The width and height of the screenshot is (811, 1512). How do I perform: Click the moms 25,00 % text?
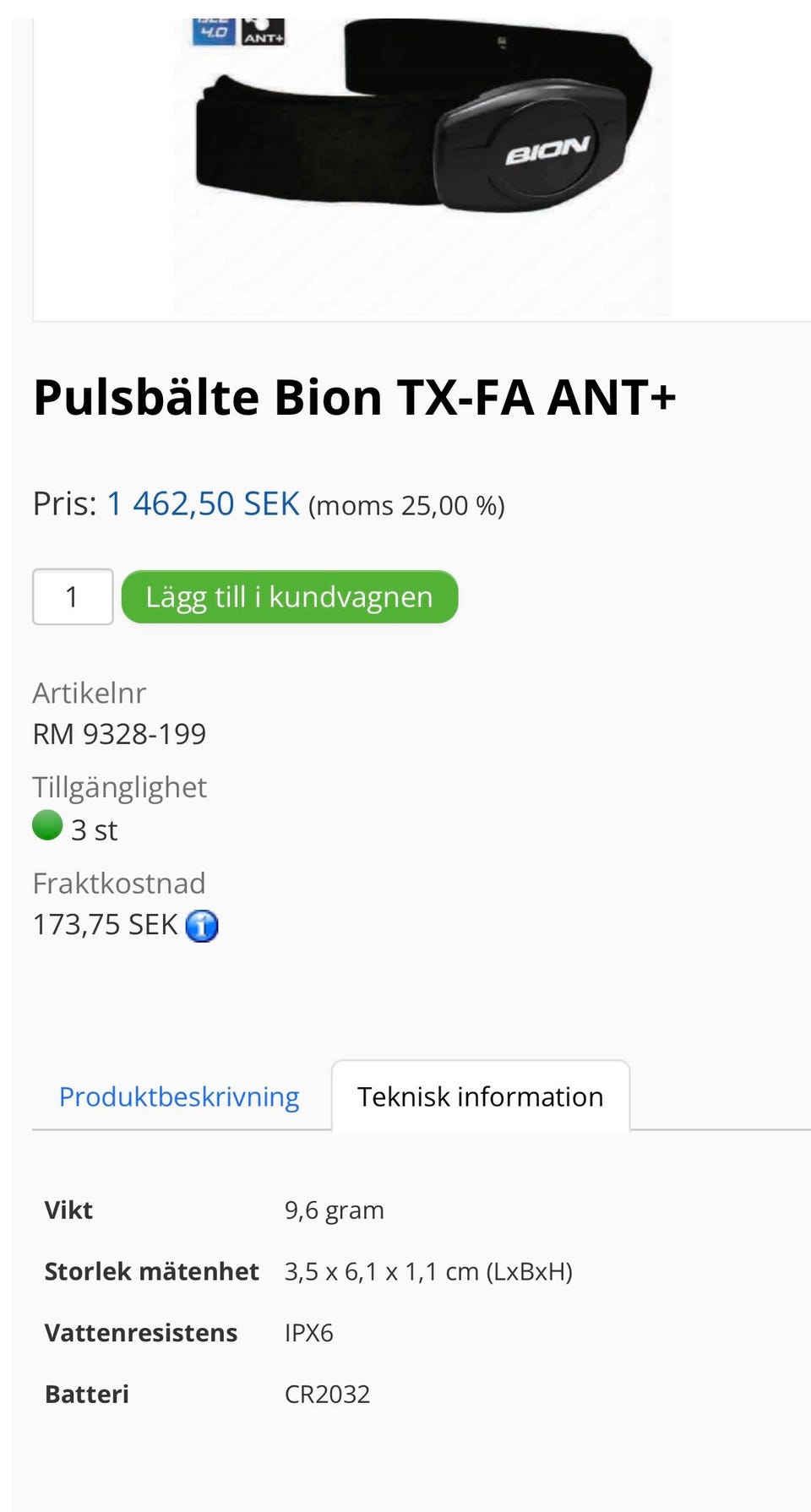(406, 506)
